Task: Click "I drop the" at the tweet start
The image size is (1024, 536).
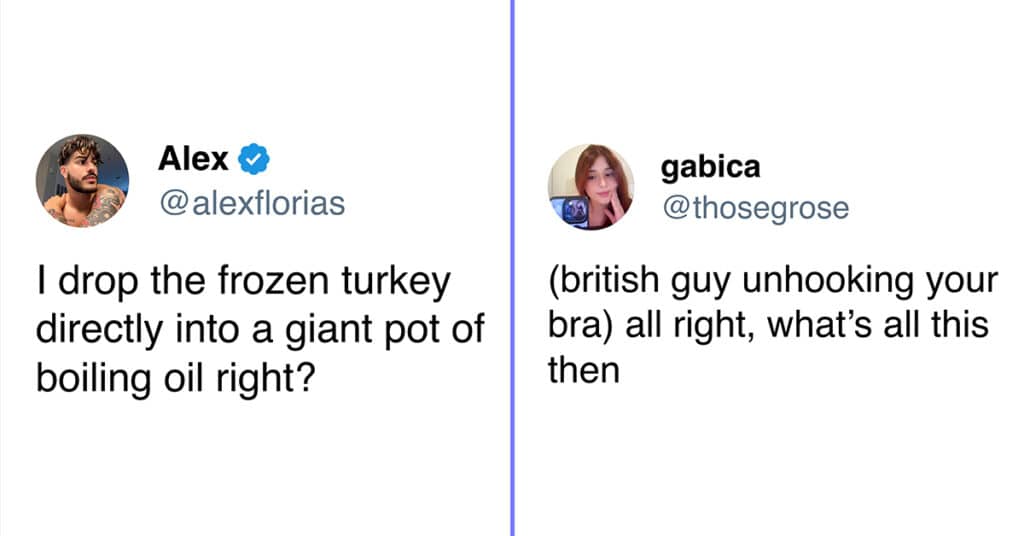Action: pyautogui.click(x=121, y=283)
